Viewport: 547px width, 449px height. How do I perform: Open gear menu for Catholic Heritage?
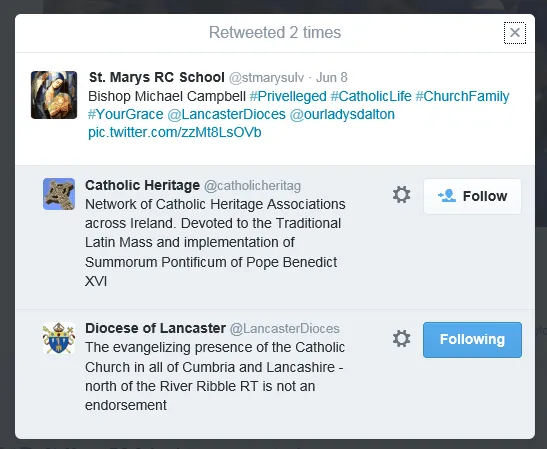[x=402, y=195]
